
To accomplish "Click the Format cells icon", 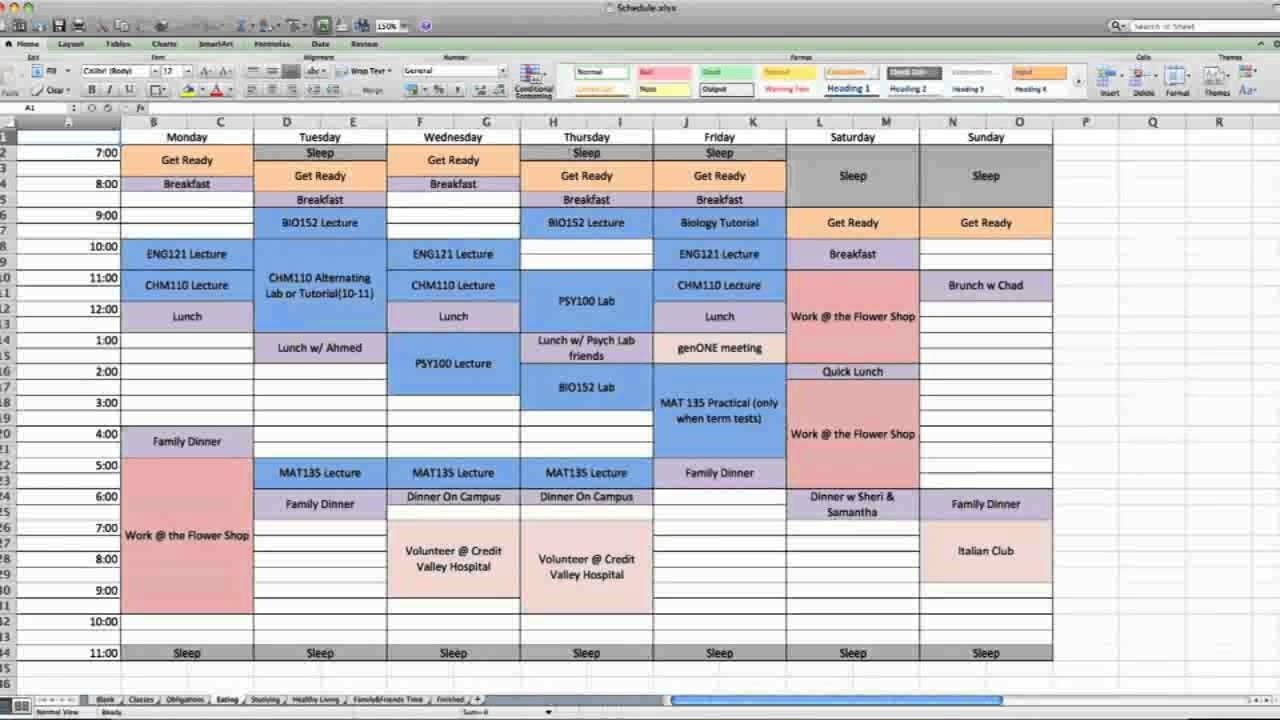I will [1177, 81].
